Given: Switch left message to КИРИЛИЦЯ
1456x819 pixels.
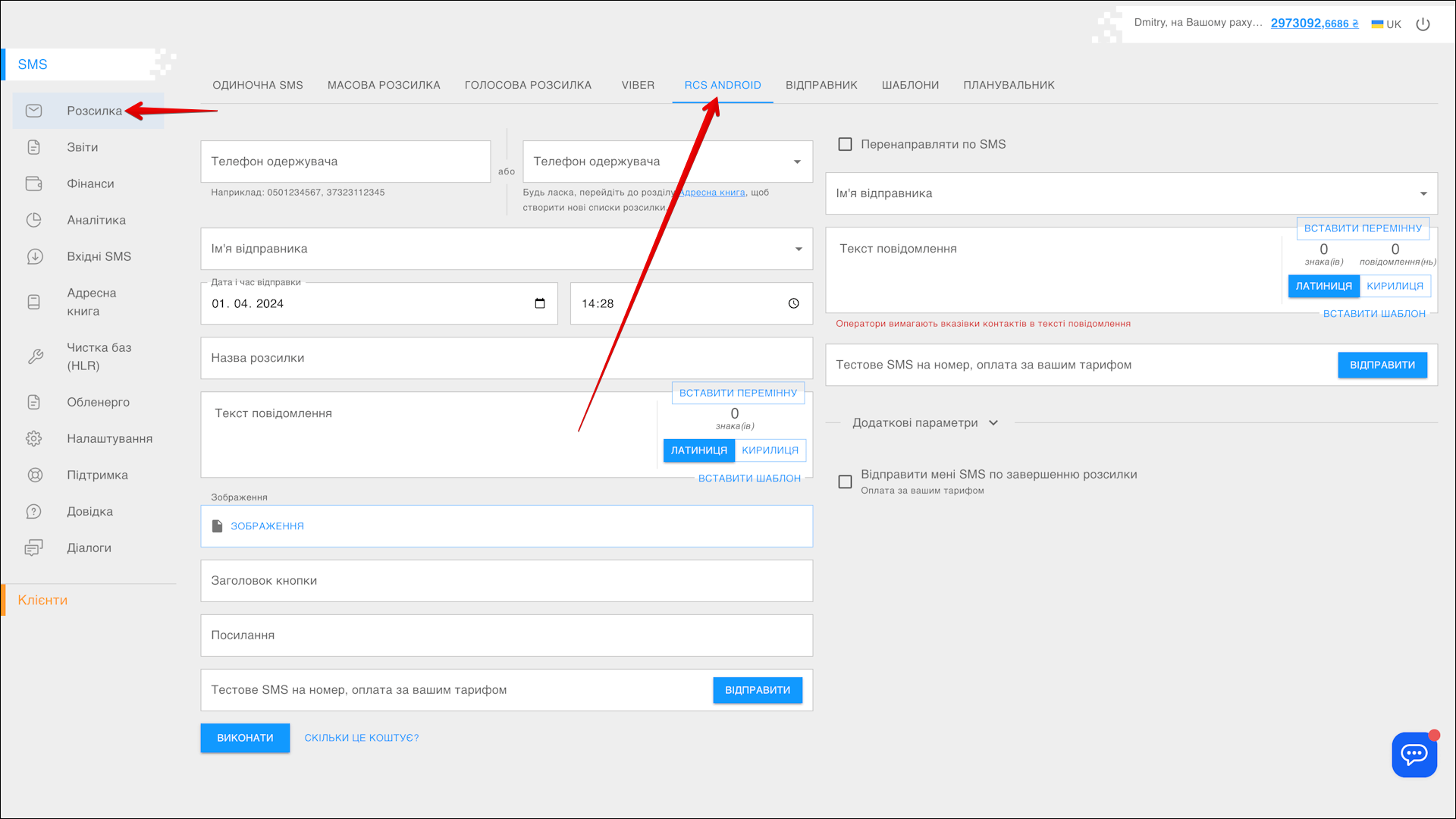Looking at the screenshot, I should coord(770,450).
